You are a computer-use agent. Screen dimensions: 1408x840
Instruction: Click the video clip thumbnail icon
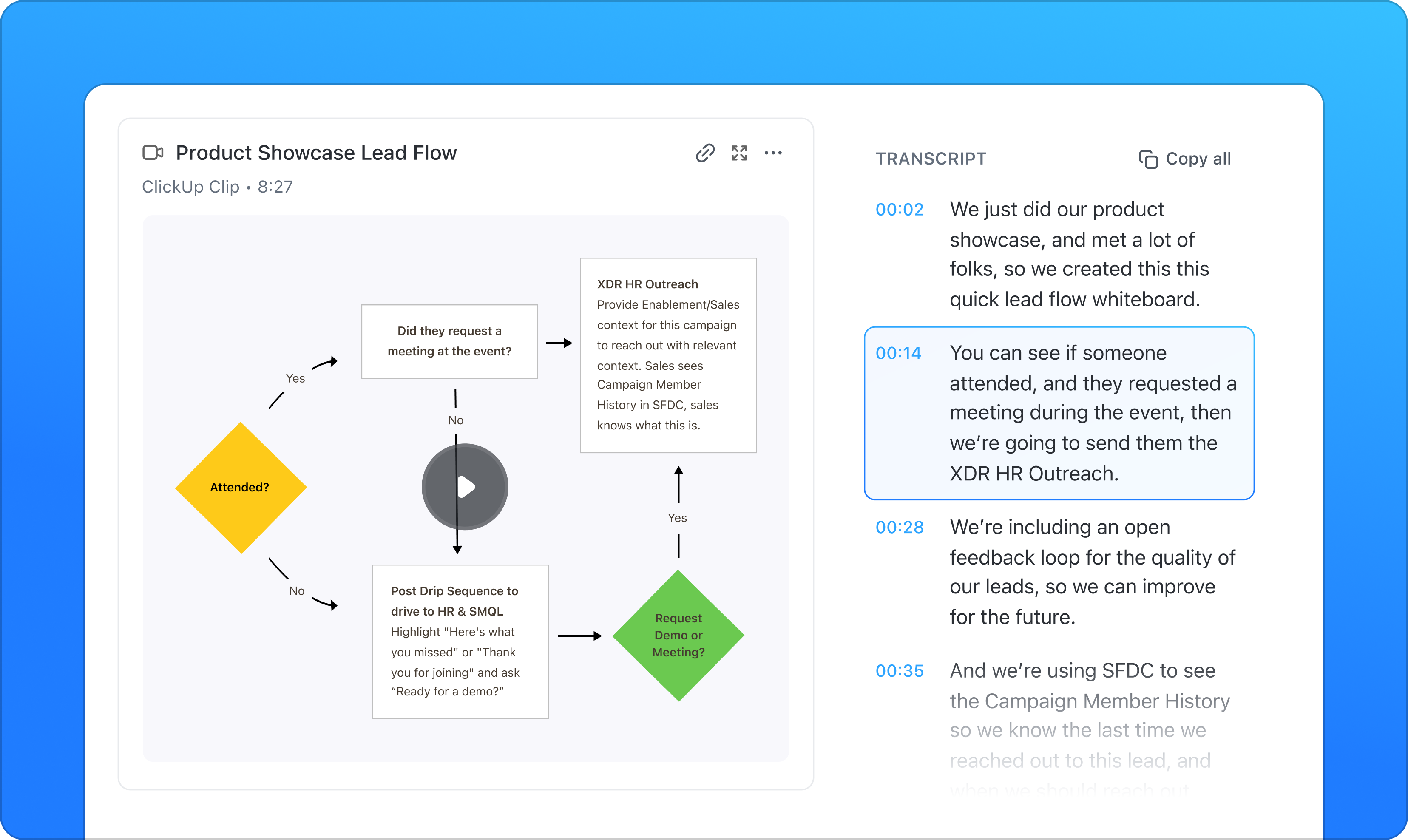[153, 153]
